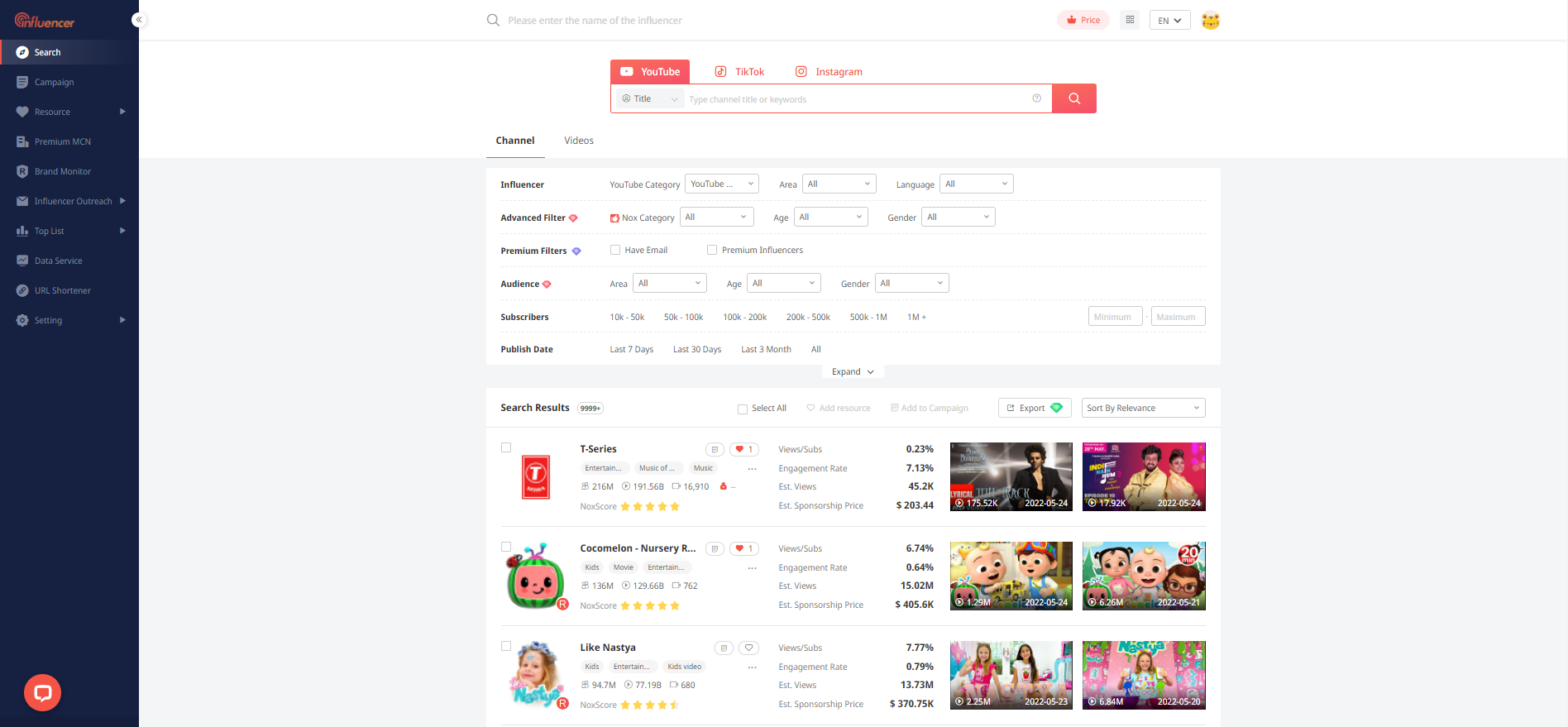Open the more options dots for T-Series tags
Image resolution: width=1568 pixels, height=727 pixels.
[x=753, y=469]
